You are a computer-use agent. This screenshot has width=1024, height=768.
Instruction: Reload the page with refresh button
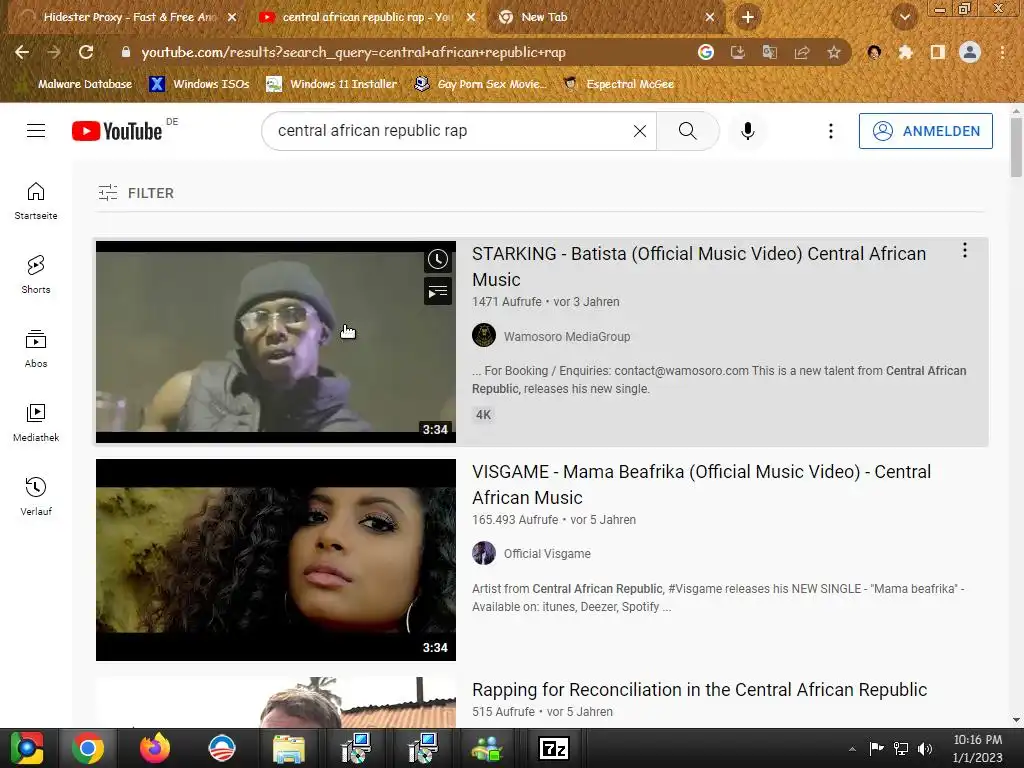point(86,52)
